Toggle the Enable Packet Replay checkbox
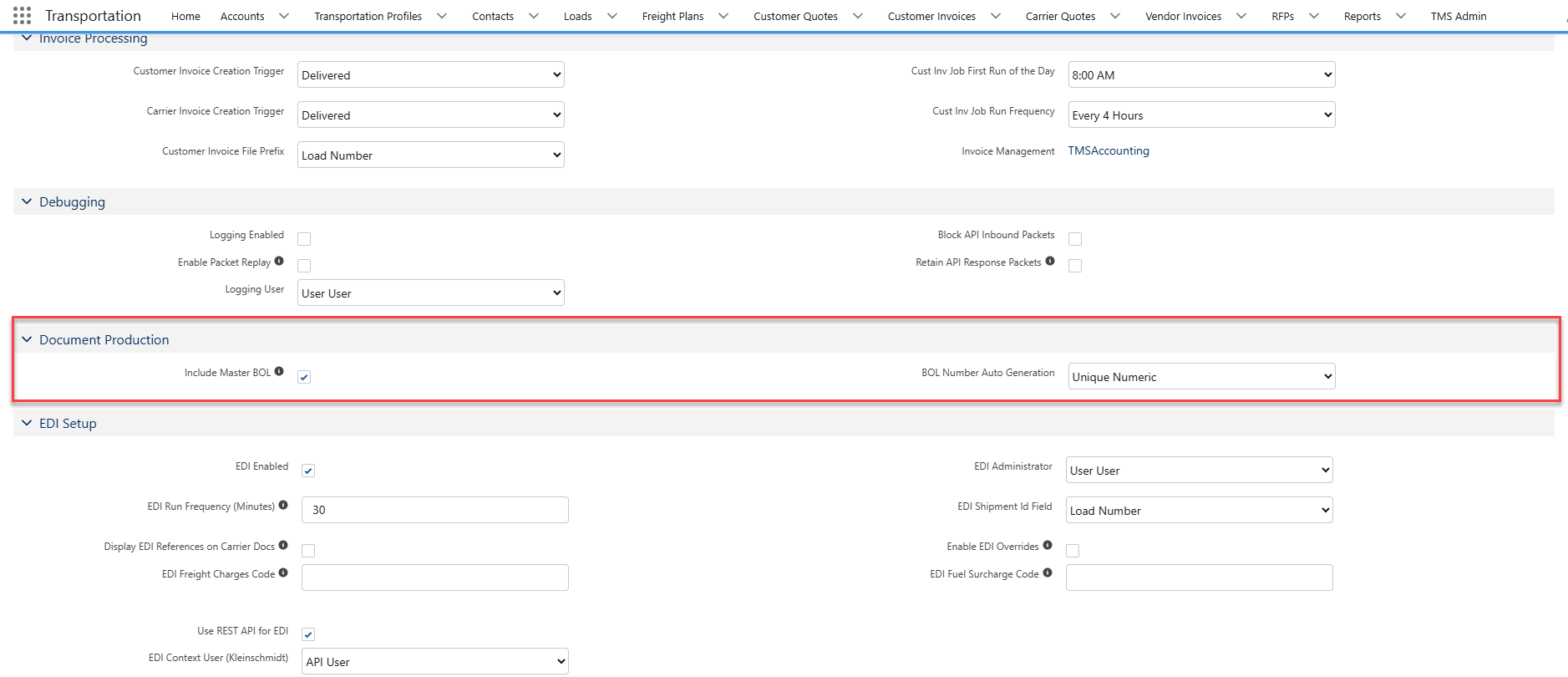The height and width of the screenshot is (677, 1568). 304,266
